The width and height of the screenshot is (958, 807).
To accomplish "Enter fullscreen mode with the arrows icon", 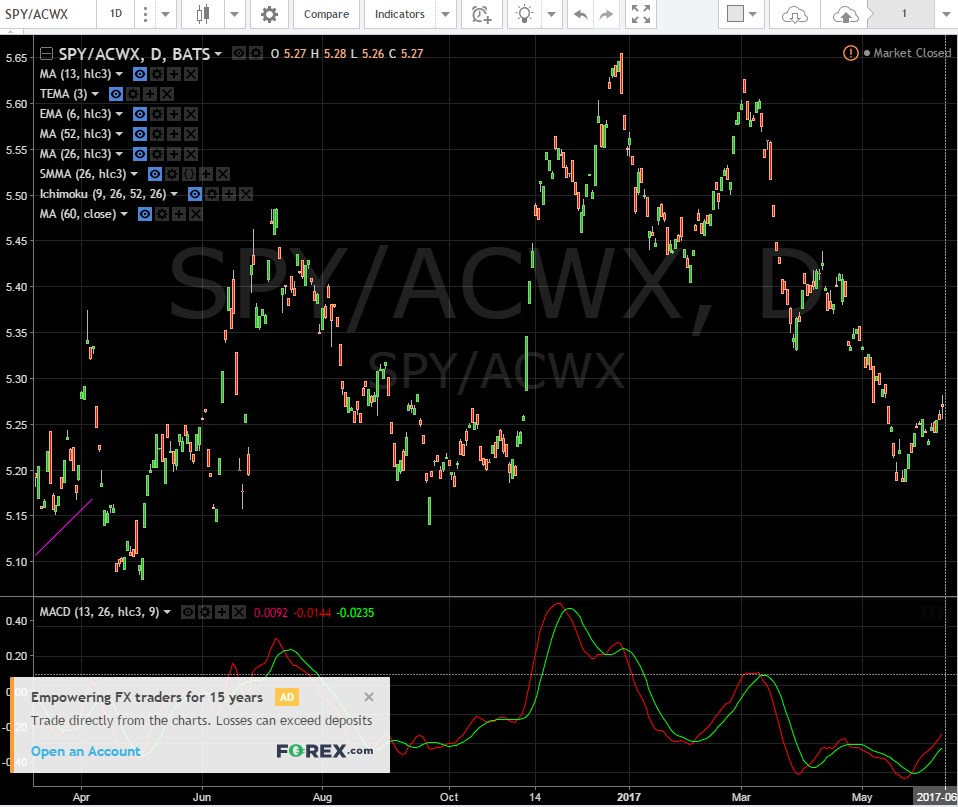I will point(640,14).
